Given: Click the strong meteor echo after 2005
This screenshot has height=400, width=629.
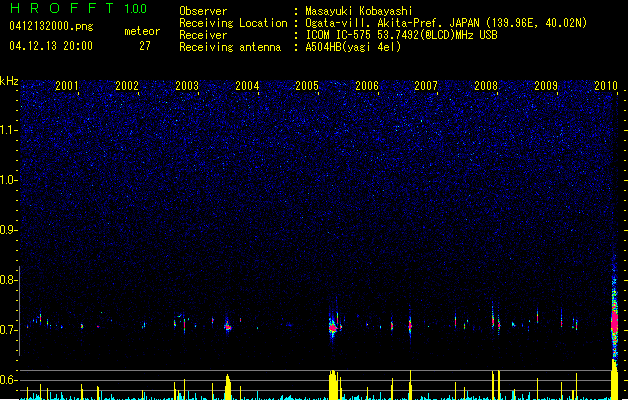Looking at the screenshot, I should click(x=333, y=327).
